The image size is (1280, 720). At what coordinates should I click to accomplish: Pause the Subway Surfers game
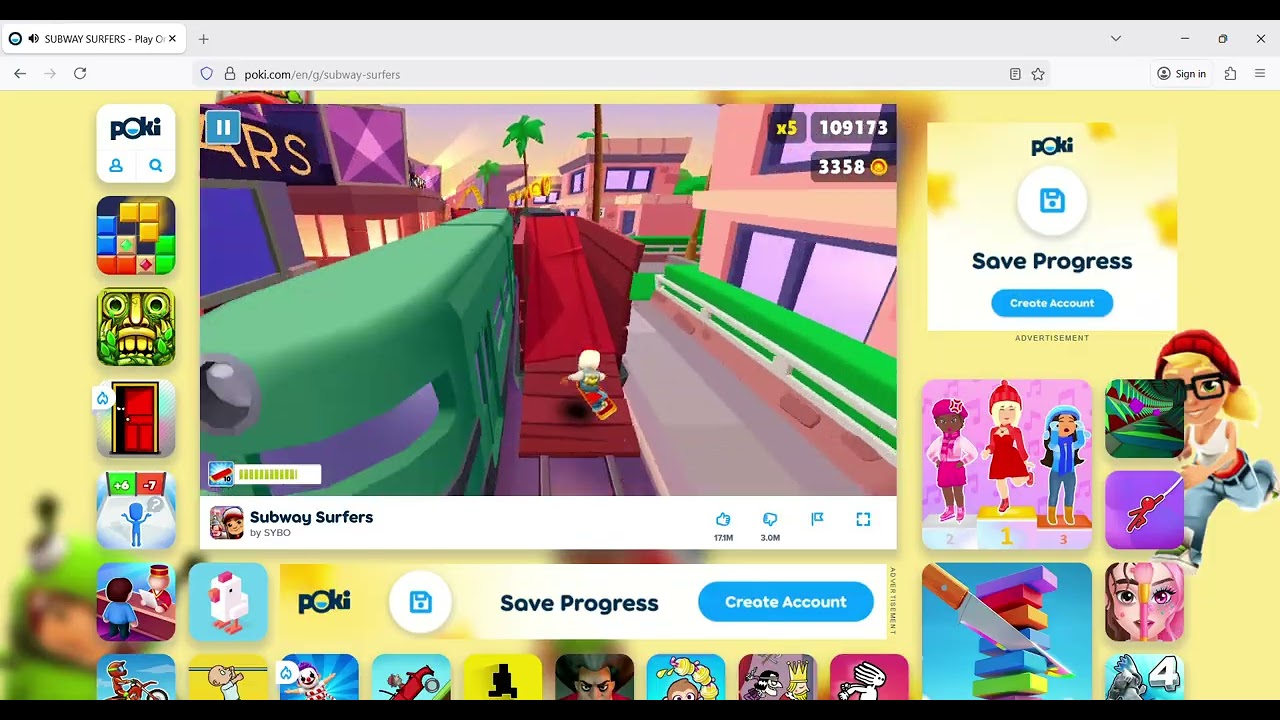223,127
